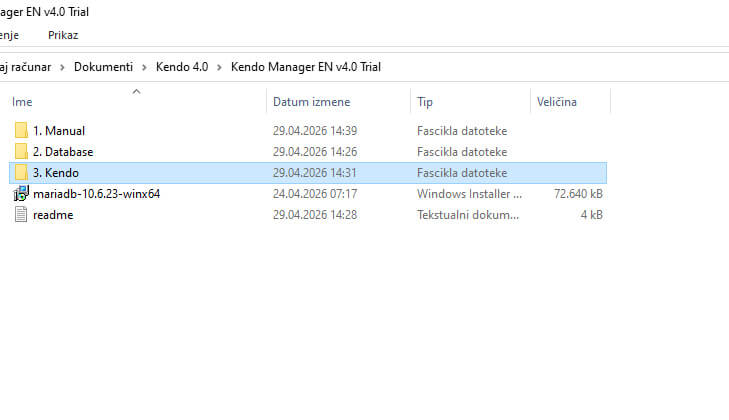This screenshot has width=729, height=420.
Task: Open the 1. Manual folder icon
Action: tap(21, 131)
